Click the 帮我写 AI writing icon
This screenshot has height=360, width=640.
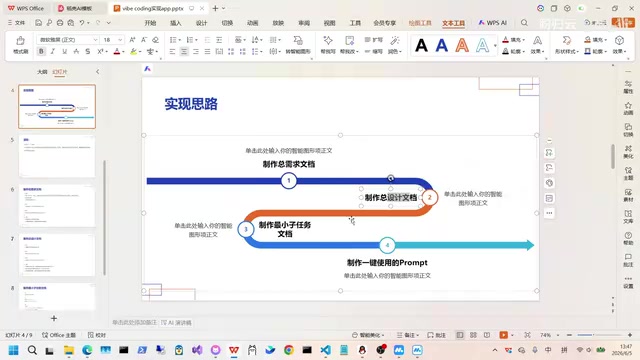click(328, 40)
